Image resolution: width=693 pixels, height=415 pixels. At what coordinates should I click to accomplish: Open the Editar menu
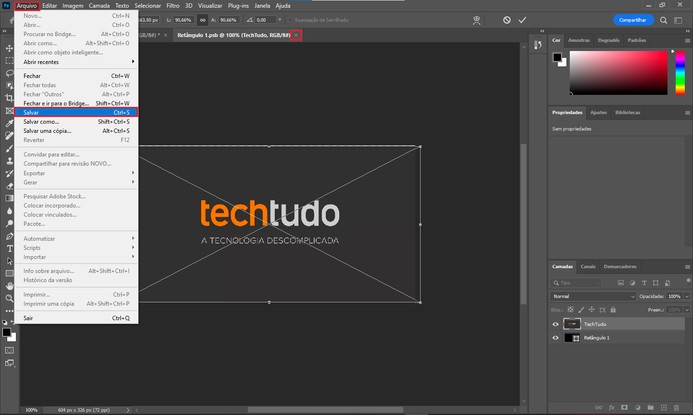(x=50, y=6)
